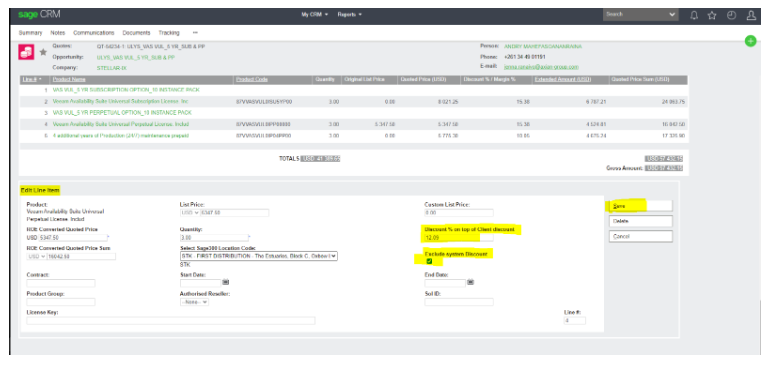Switch to the Tracking tab

pos(169,33)
